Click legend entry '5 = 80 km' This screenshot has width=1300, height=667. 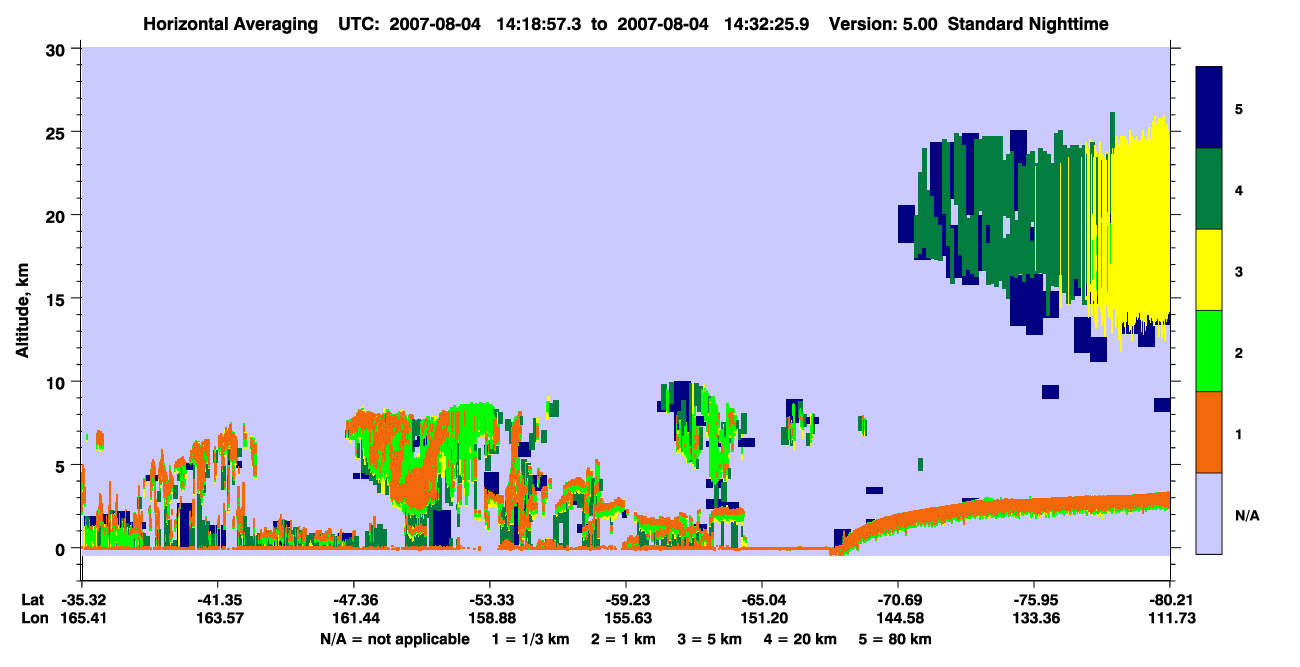897,639
